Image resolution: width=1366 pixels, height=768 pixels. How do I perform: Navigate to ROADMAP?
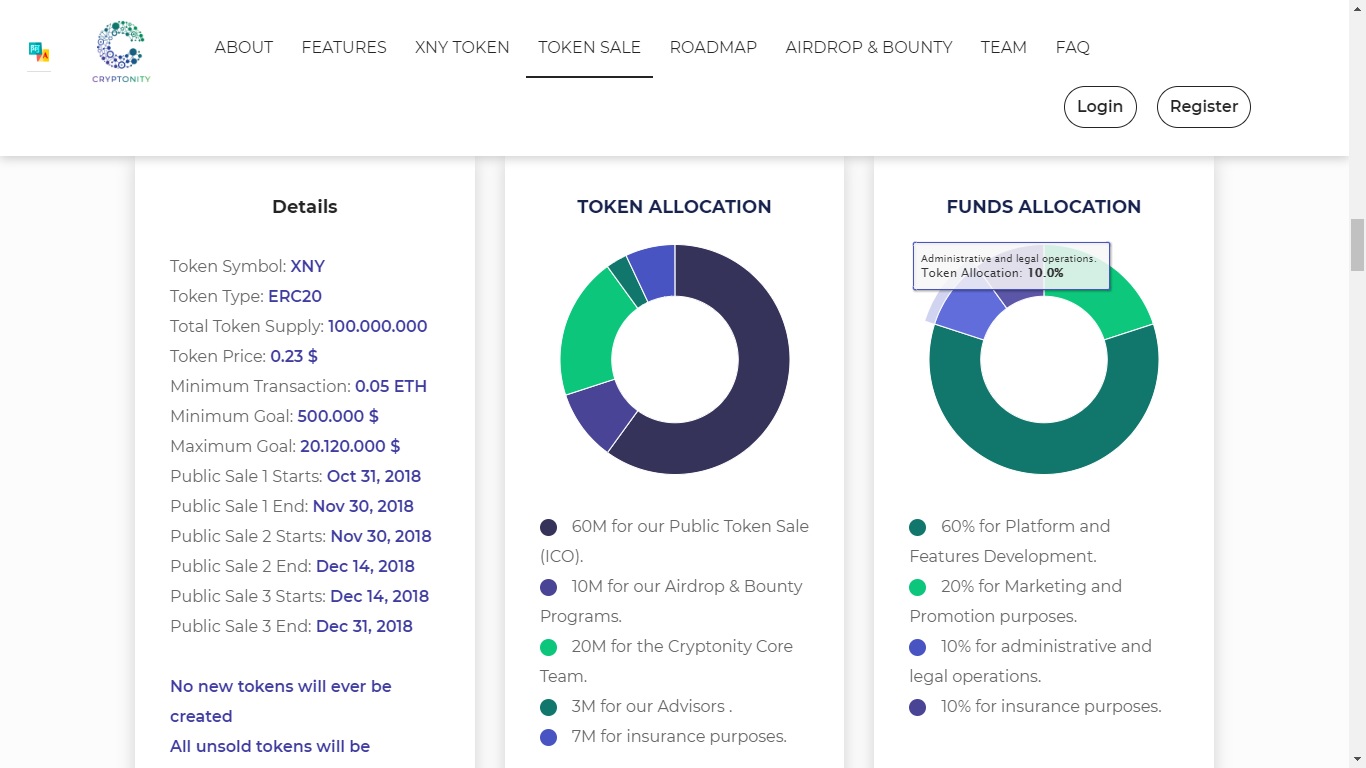tap(713, 47)
